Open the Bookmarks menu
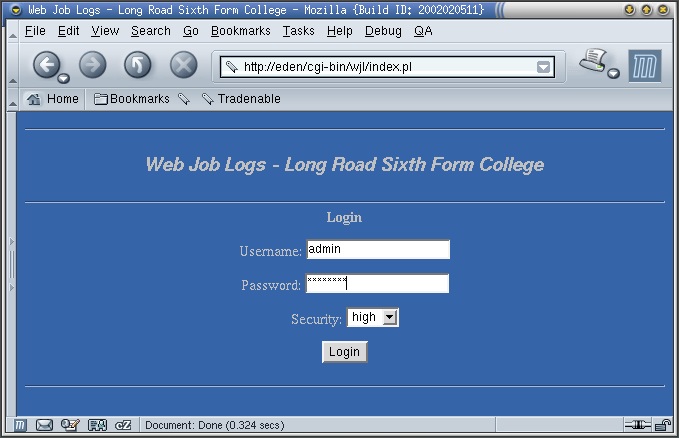 (241, 31)
